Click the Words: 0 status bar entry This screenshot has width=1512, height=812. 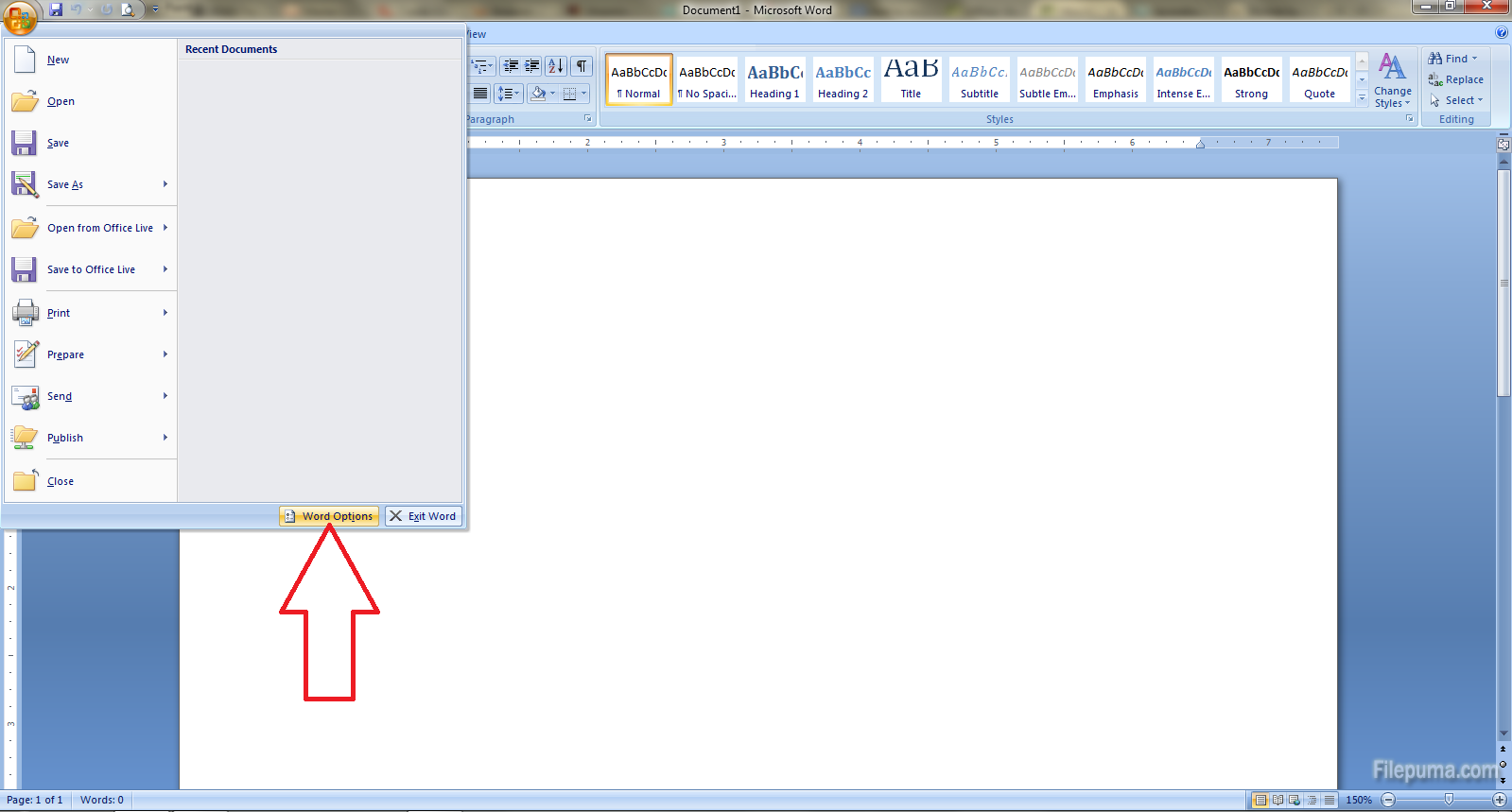click(102, 800)
